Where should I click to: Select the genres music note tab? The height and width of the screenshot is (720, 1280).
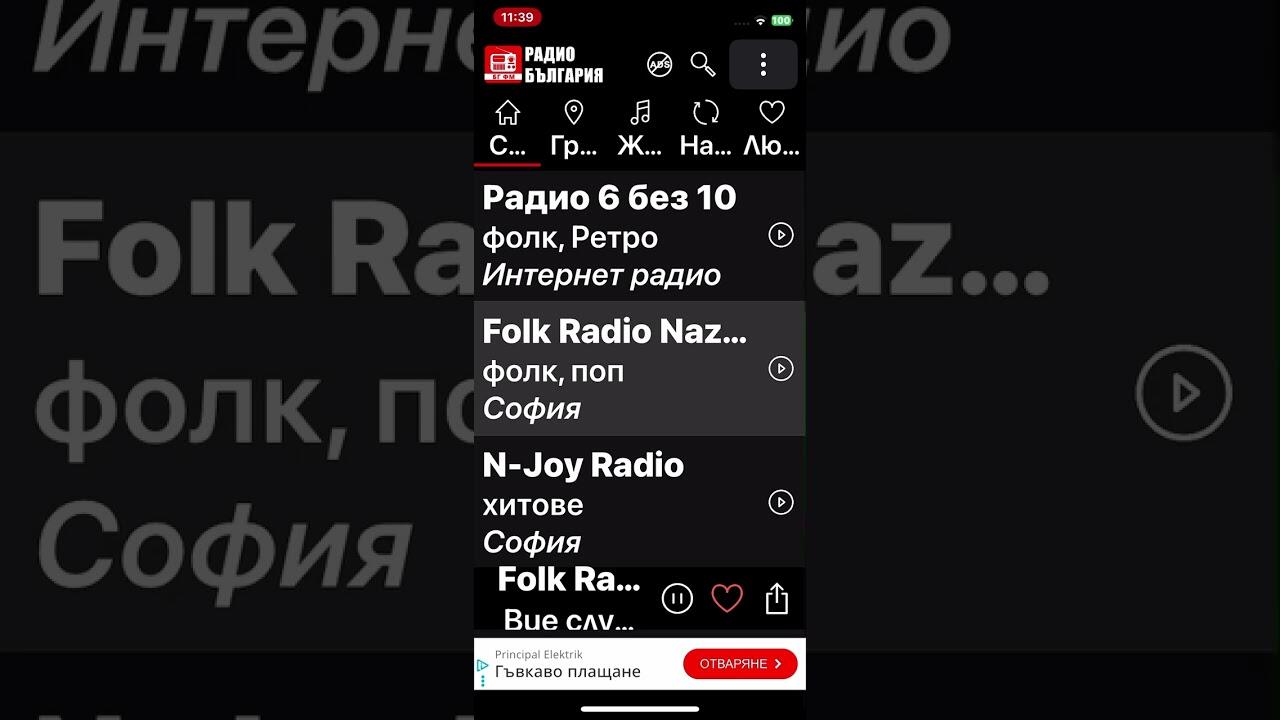tap(640, 129)
